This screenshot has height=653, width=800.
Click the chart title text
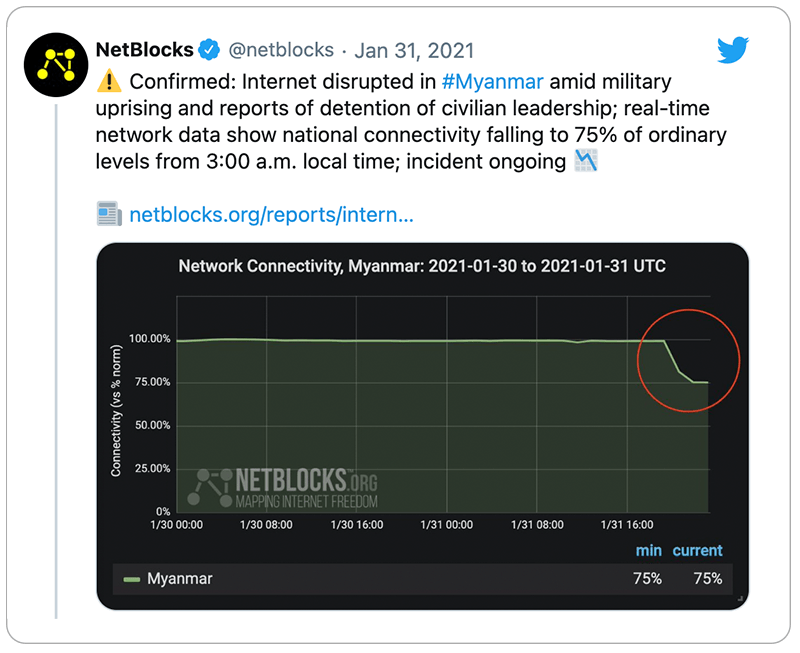click(422, 266)
